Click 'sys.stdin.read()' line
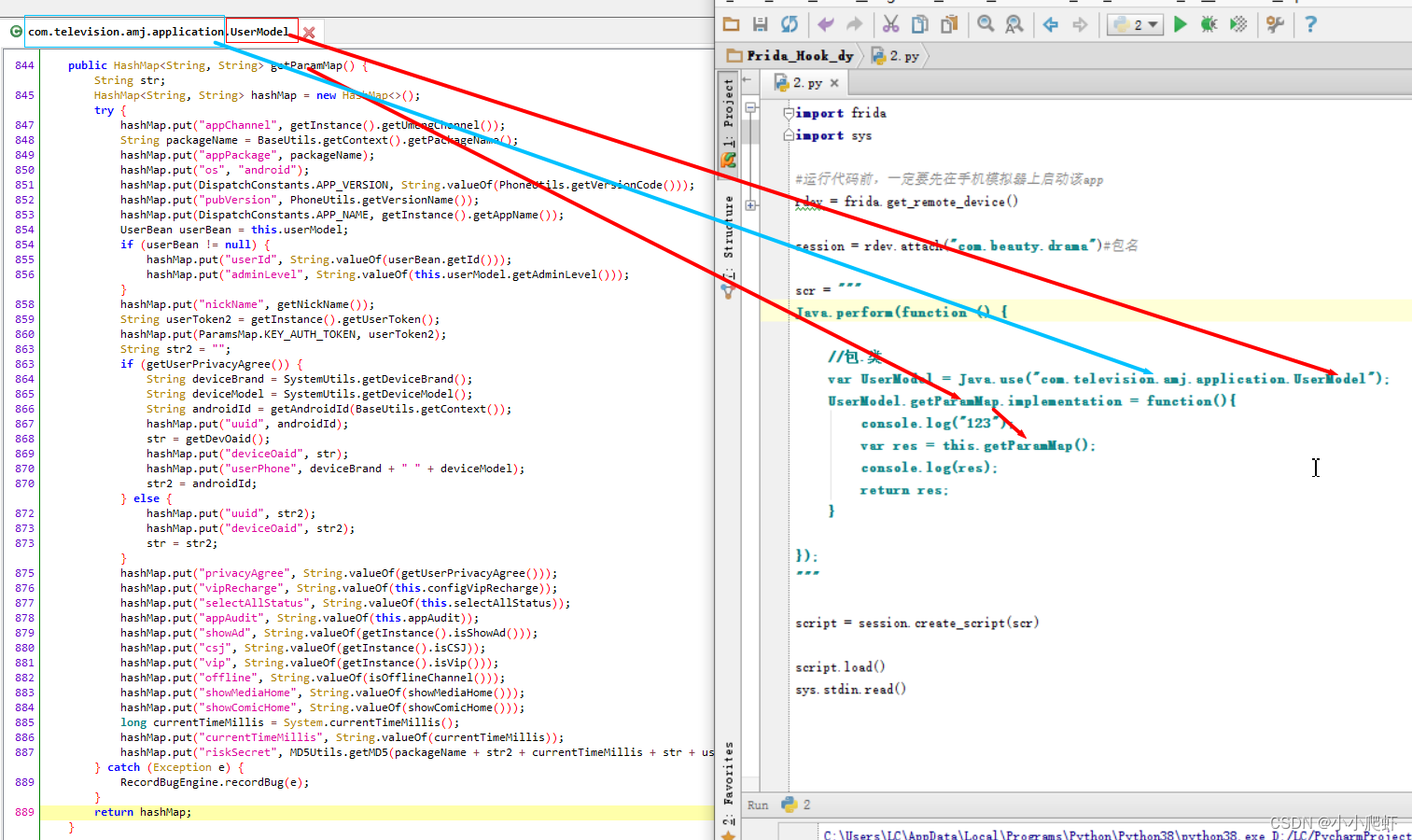 850,689
